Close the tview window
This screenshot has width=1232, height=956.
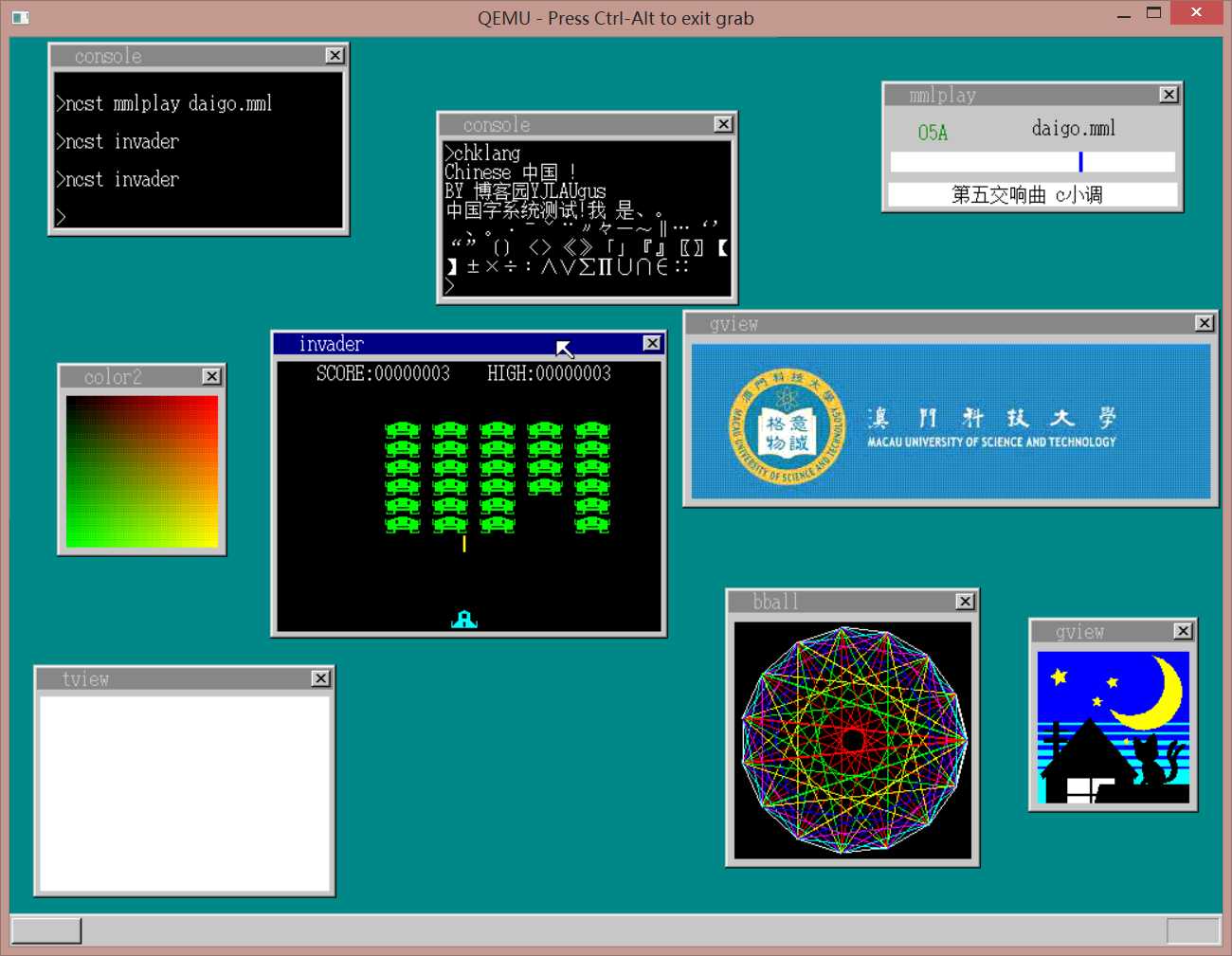click(x=320, y=678)
